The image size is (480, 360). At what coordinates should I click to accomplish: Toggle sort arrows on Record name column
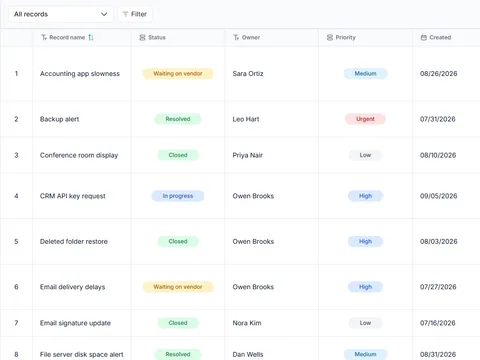tap(91, 37)
